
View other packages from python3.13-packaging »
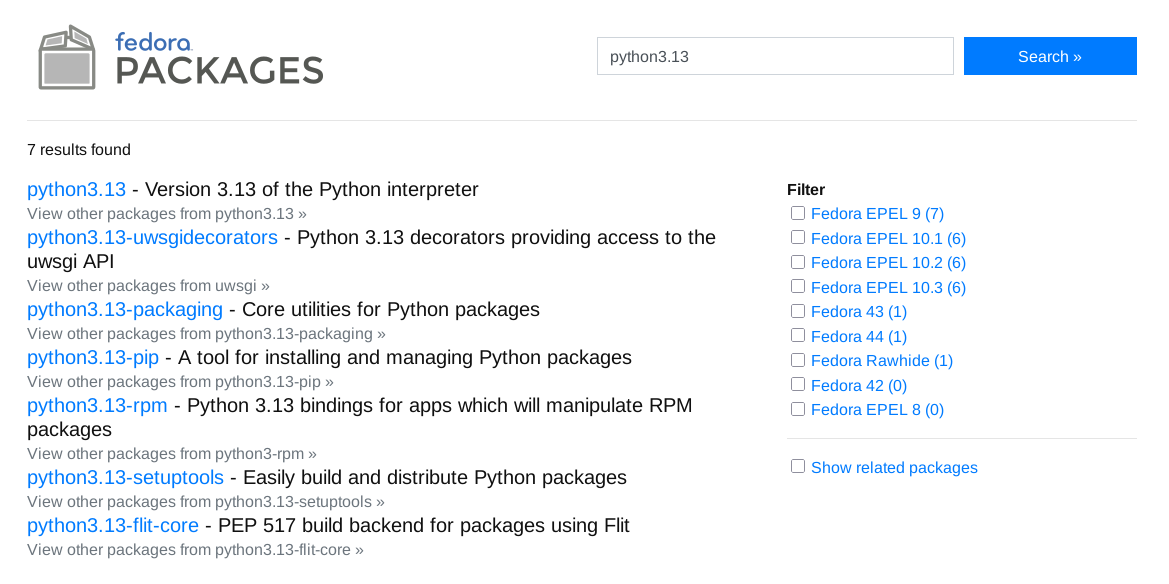point(207,333)
